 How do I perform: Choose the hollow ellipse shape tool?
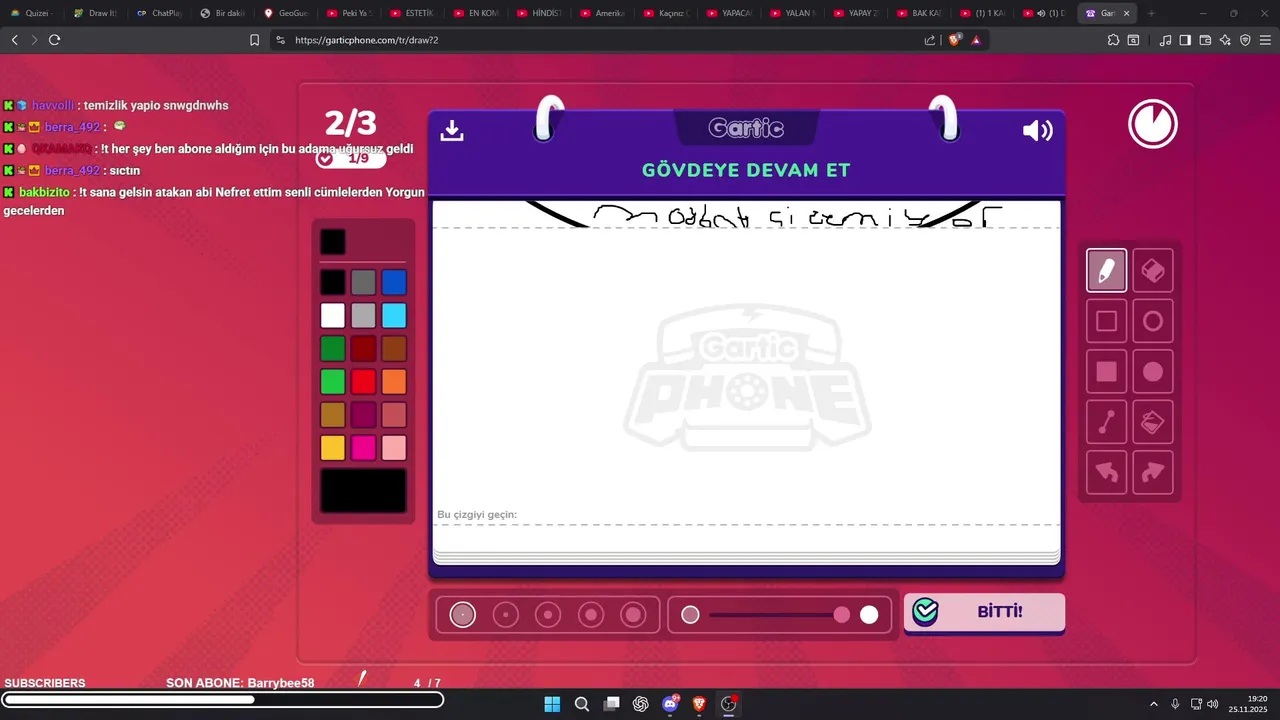pos(1153,321)
